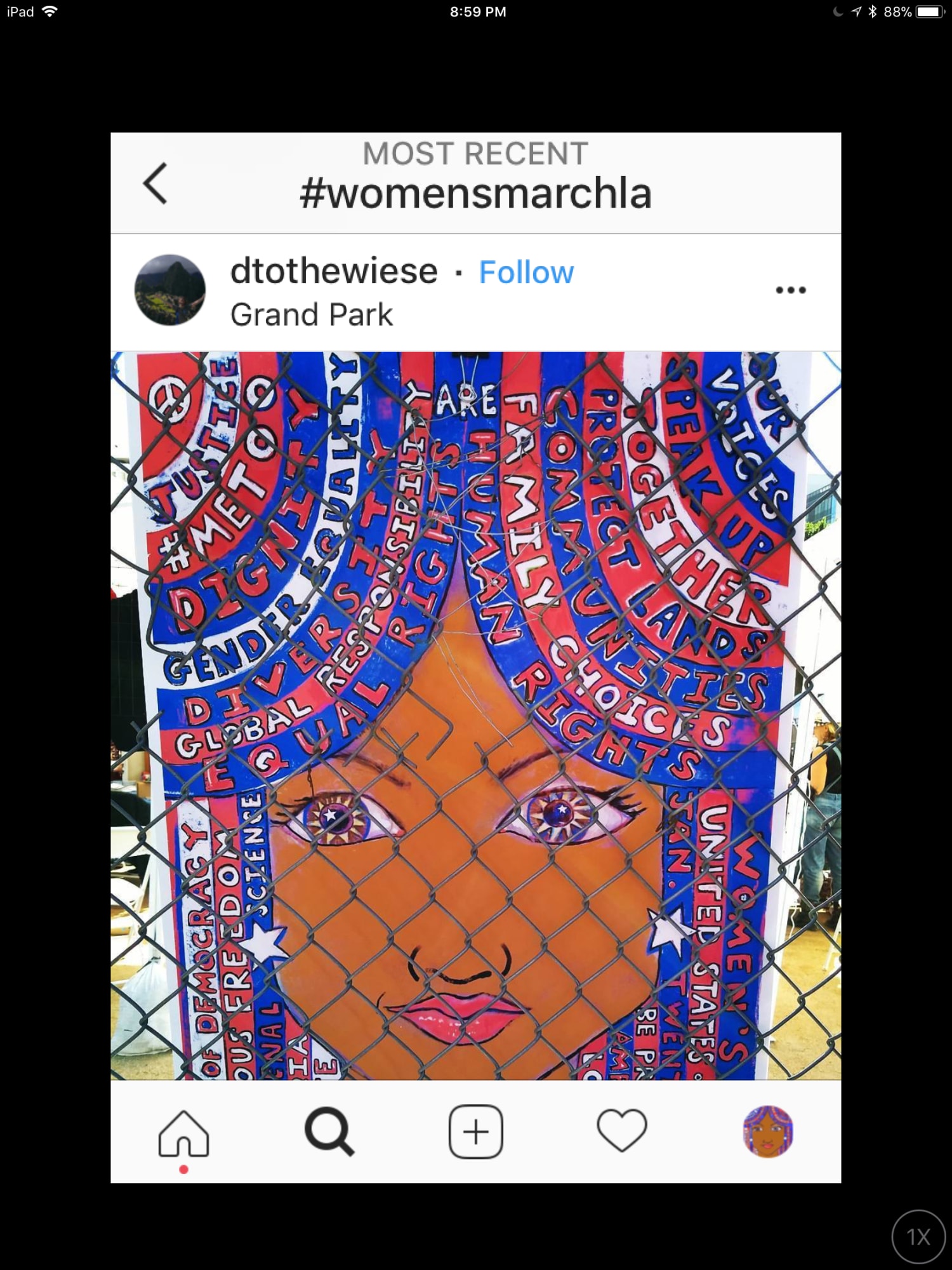Open your profile avatar tab
The width and height of the screenshot is (952, 1270).
[768, 1132]
